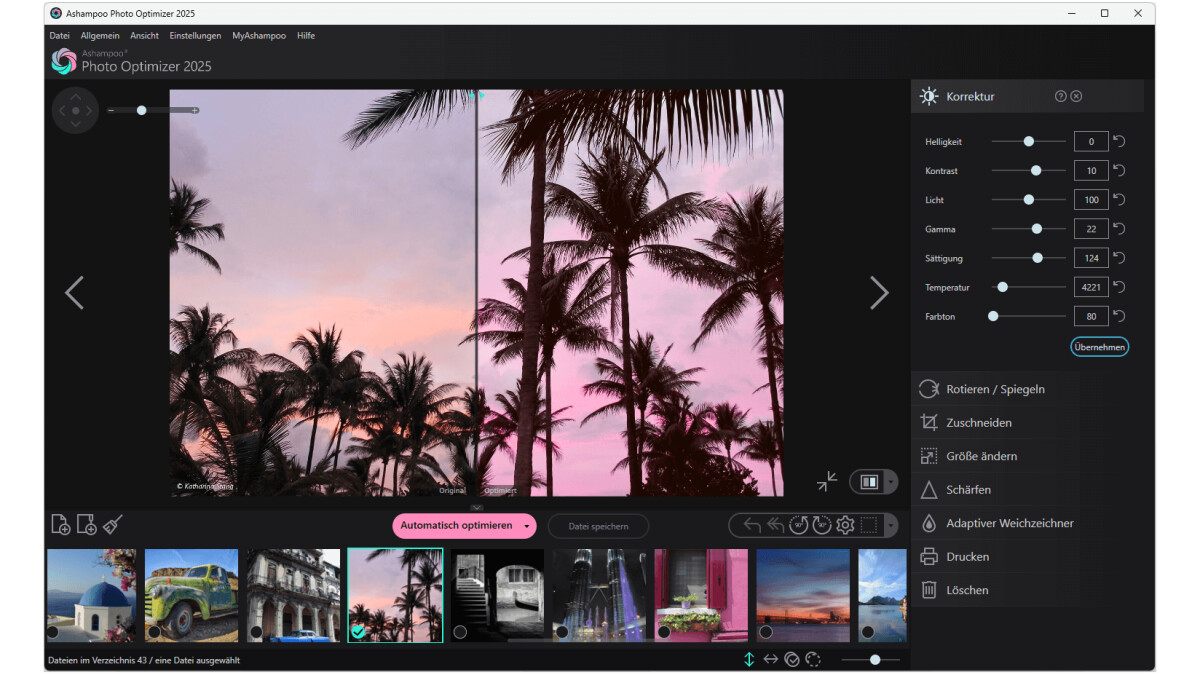Reset the Gamma value
Image resolution: width=1200 pixels, height=675 pixels.
click(x=1119, y=229)
